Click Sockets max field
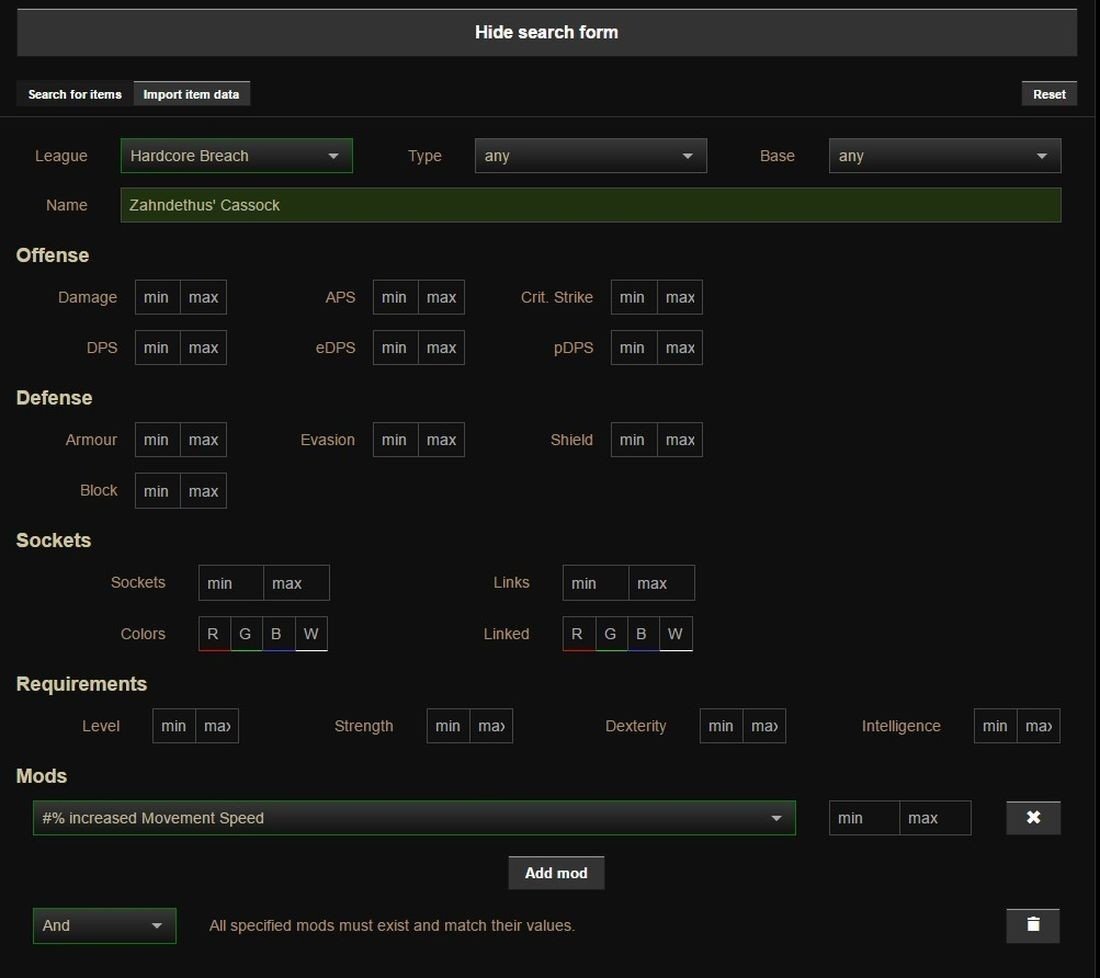Screen dimensions: 1100x978 click(x=296, y=583)
